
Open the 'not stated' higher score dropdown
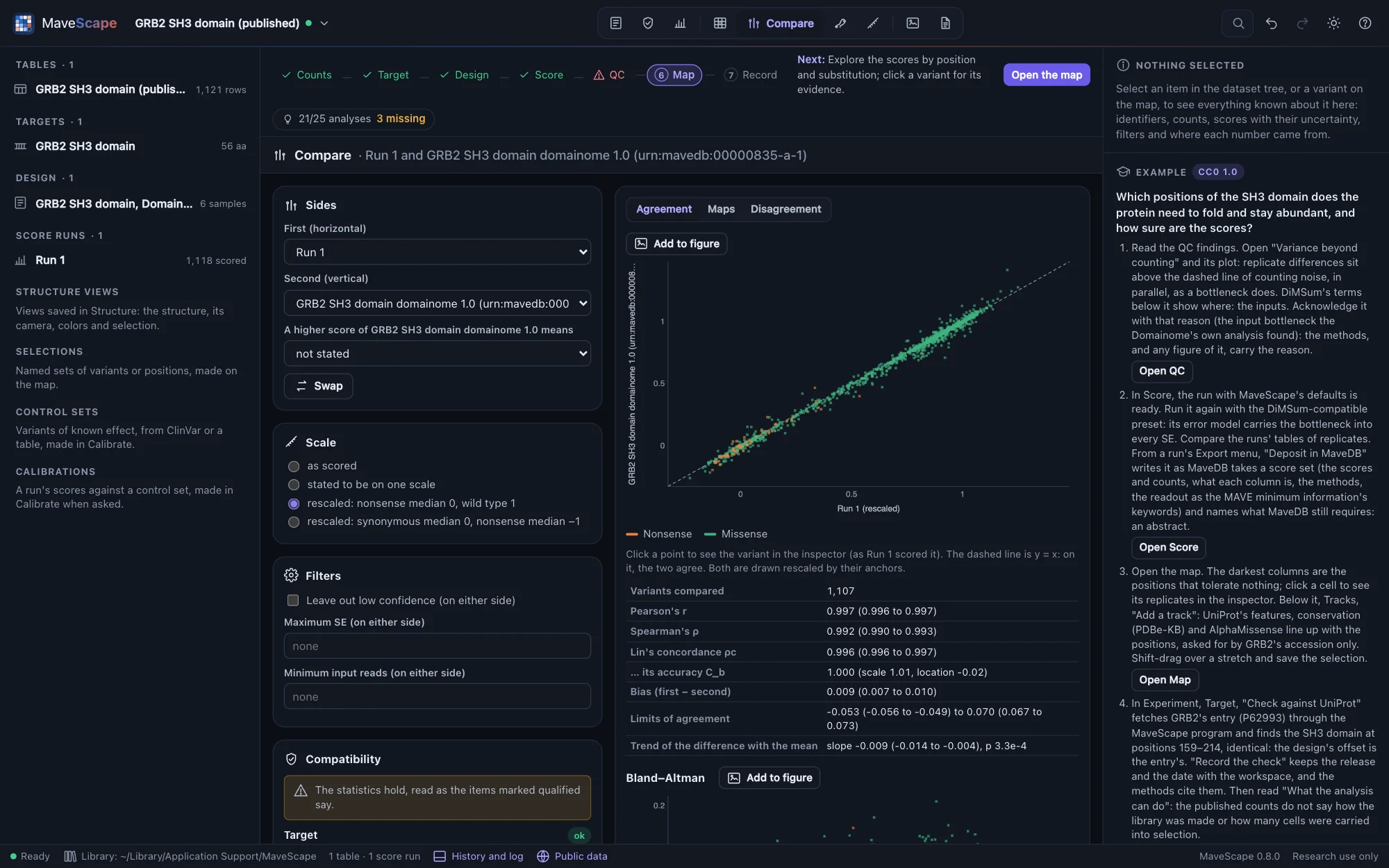(438, 353)
